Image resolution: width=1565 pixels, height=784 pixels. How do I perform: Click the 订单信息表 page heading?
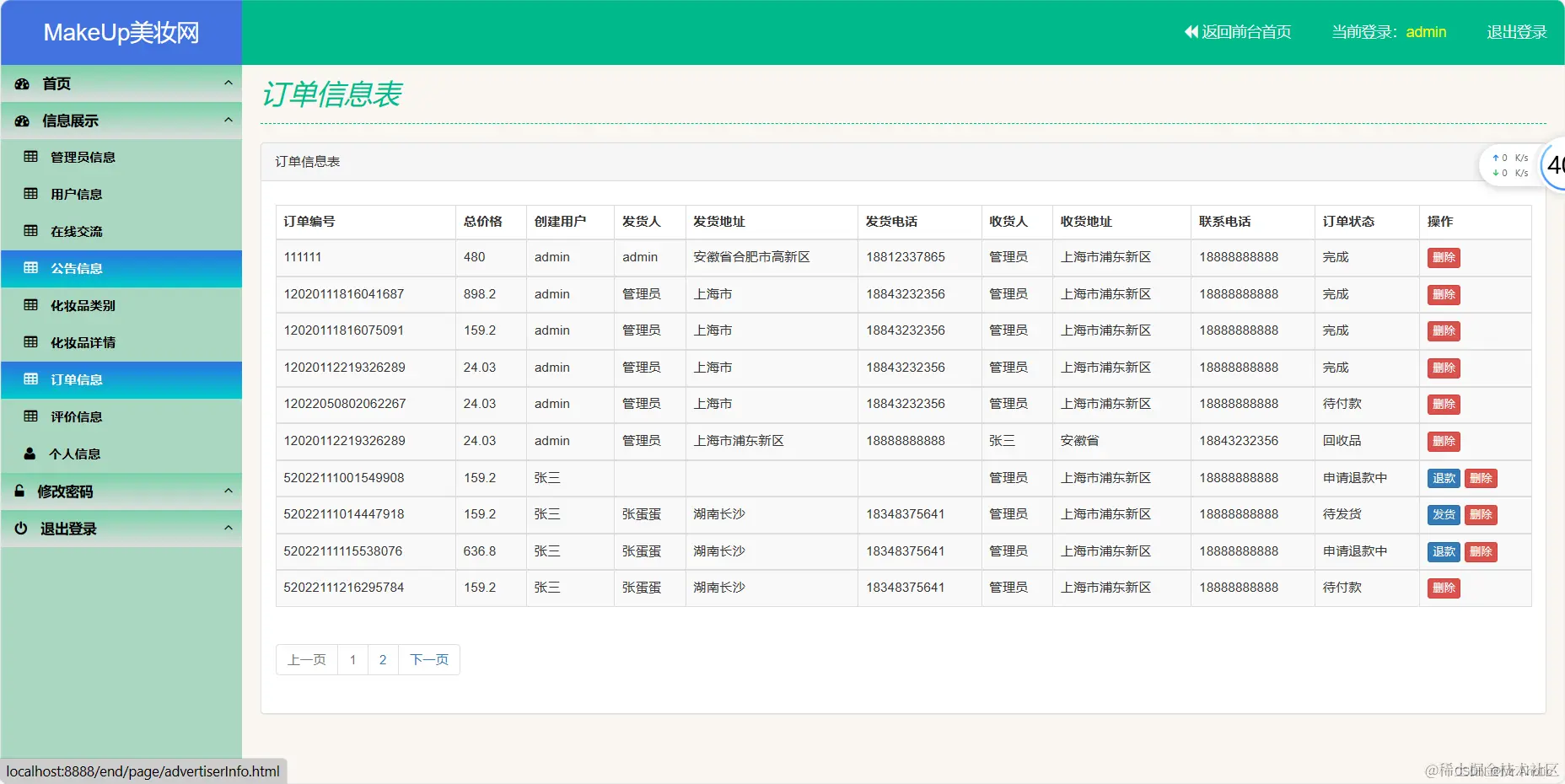(331, 94)
